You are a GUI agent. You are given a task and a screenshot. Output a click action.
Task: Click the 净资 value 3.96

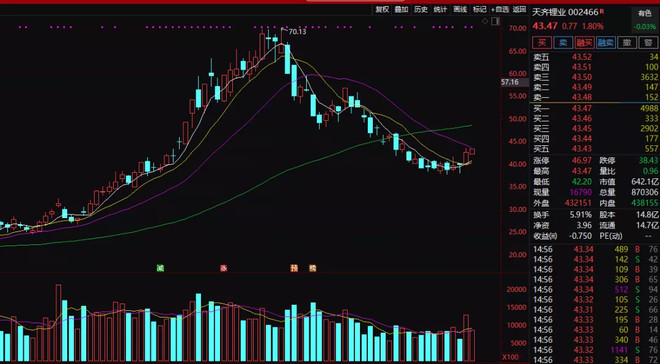tap(585, 226)
